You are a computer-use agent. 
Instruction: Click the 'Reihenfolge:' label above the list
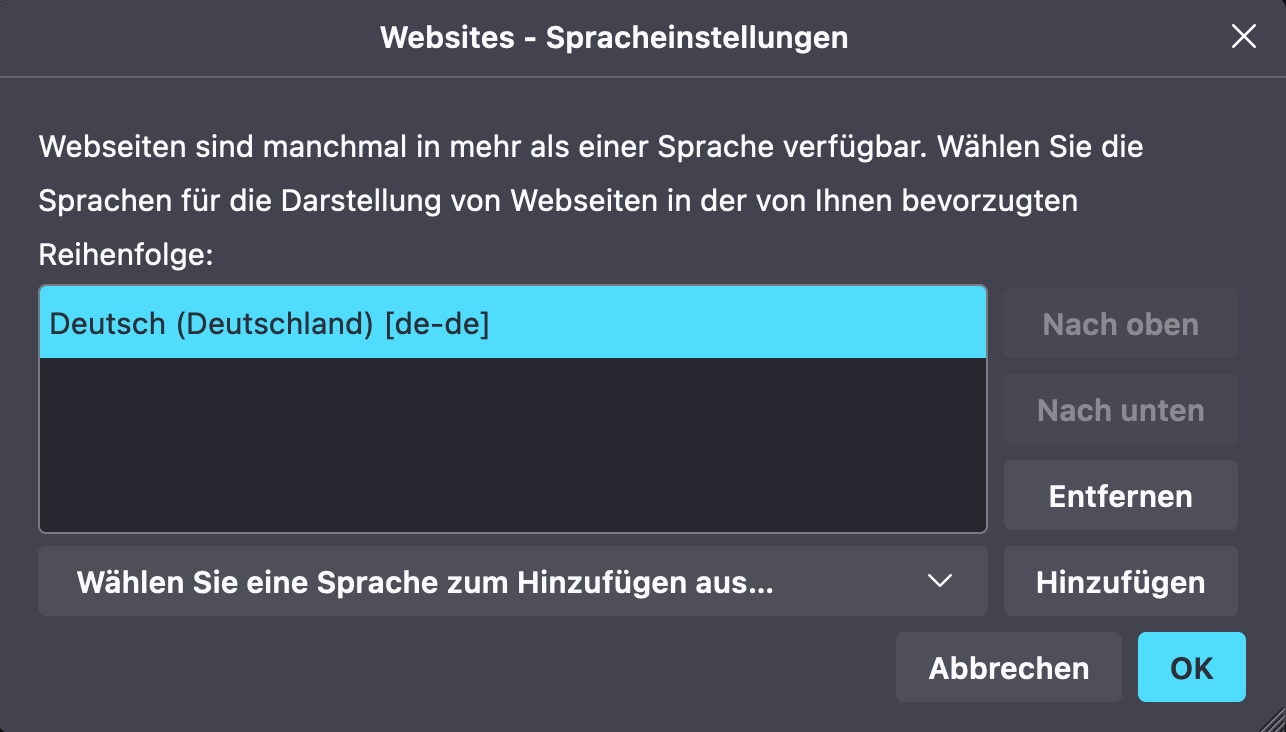tap(126, 255)
